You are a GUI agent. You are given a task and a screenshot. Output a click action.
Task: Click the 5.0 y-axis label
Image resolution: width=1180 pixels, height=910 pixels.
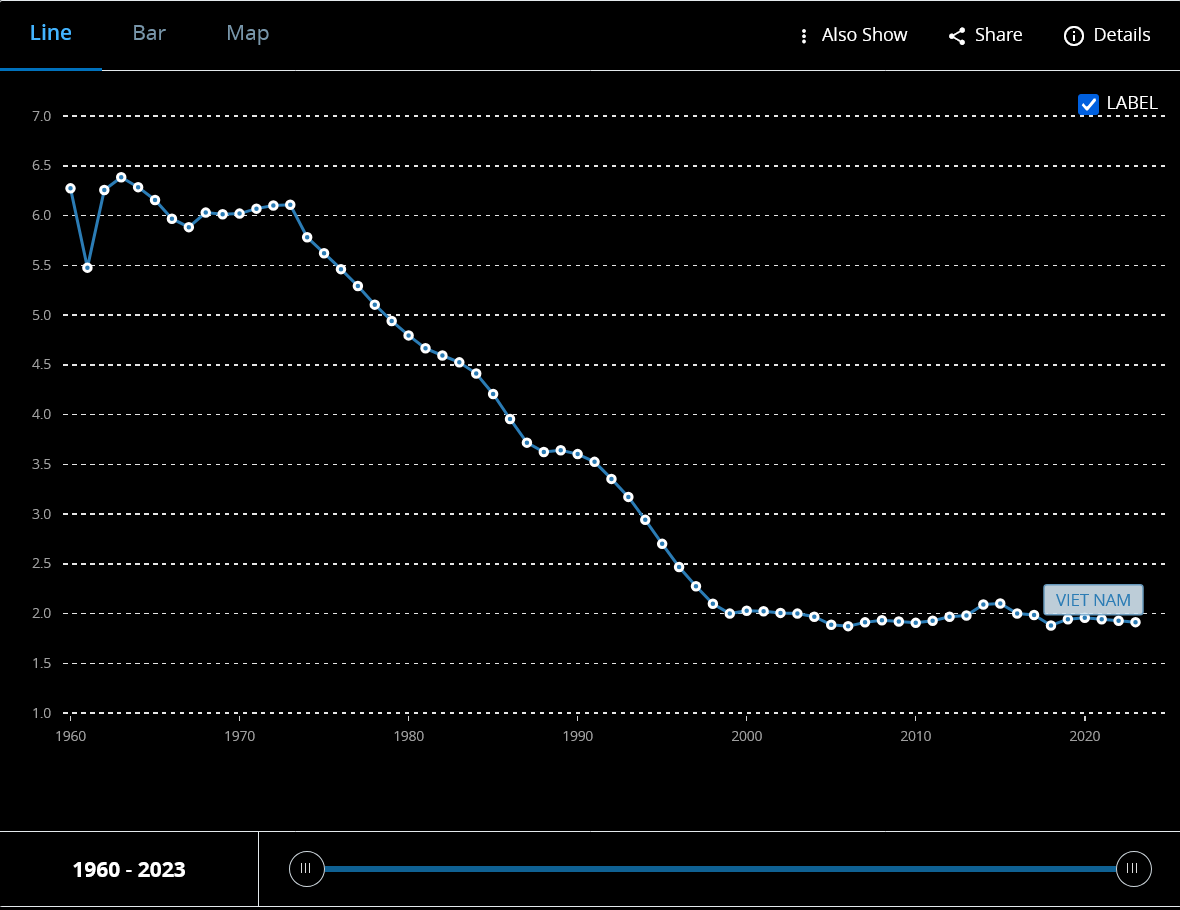pos(41,315)
